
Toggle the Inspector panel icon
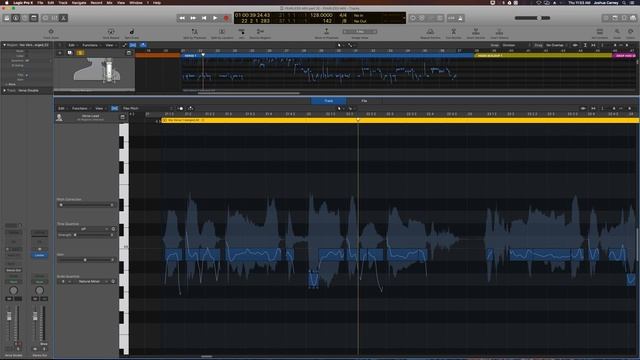point(16,18)
